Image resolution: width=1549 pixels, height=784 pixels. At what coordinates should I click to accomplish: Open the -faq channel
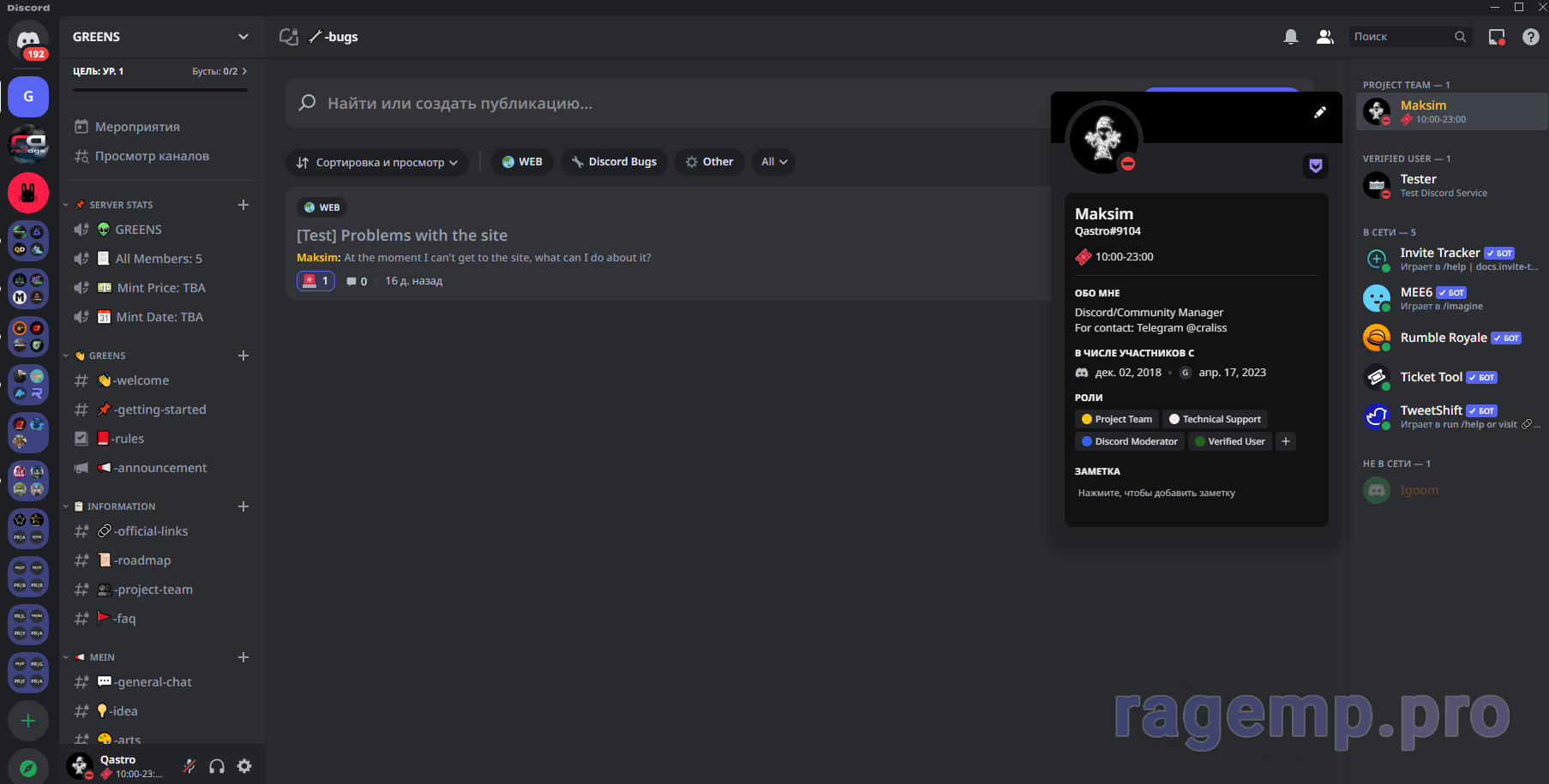pos(162,619)
